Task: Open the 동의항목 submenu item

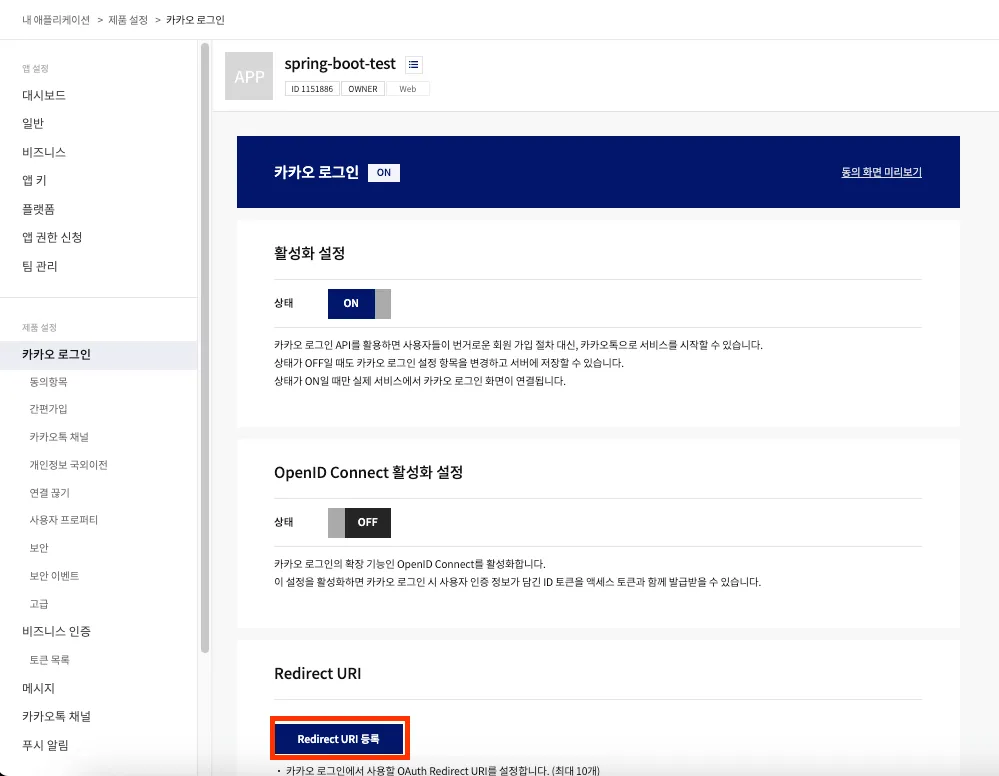Action: tap(48, 382)
